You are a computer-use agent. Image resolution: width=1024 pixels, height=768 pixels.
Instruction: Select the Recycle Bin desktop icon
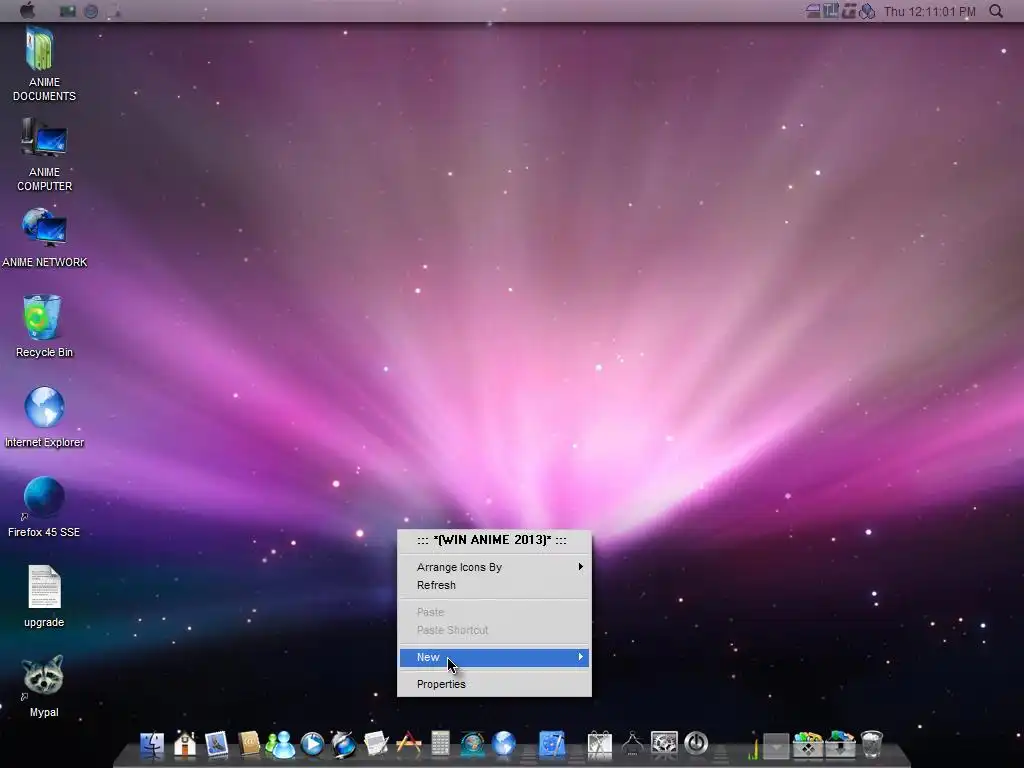point(42,317)
